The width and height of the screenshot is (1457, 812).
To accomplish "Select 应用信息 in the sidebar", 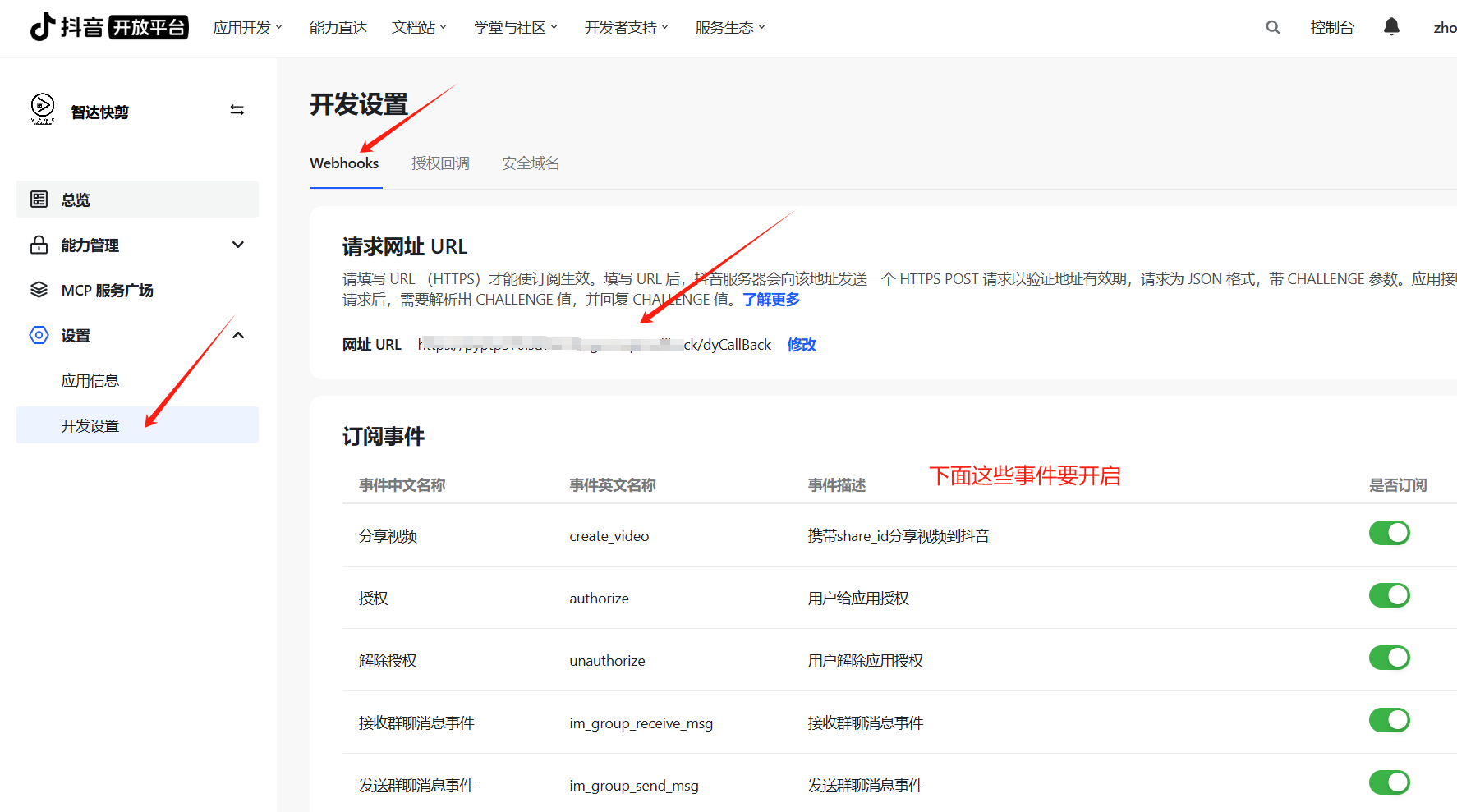I will [x=90, y=380].
